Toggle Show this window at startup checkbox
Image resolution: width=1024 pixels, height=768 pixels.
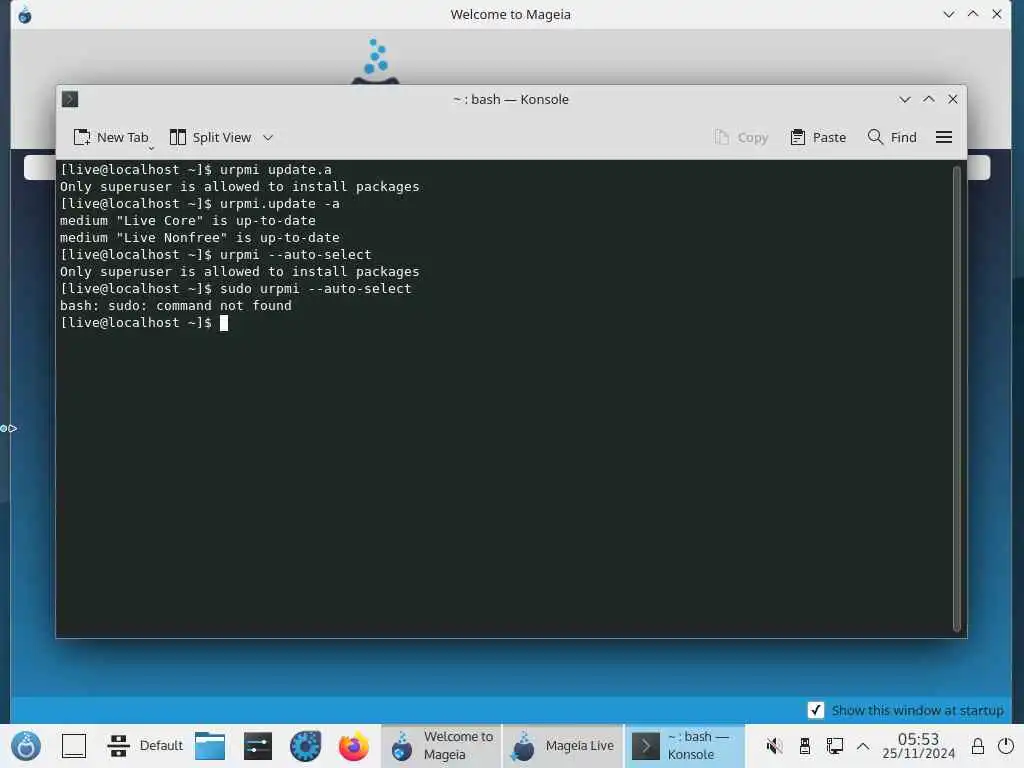click(816, 710)
